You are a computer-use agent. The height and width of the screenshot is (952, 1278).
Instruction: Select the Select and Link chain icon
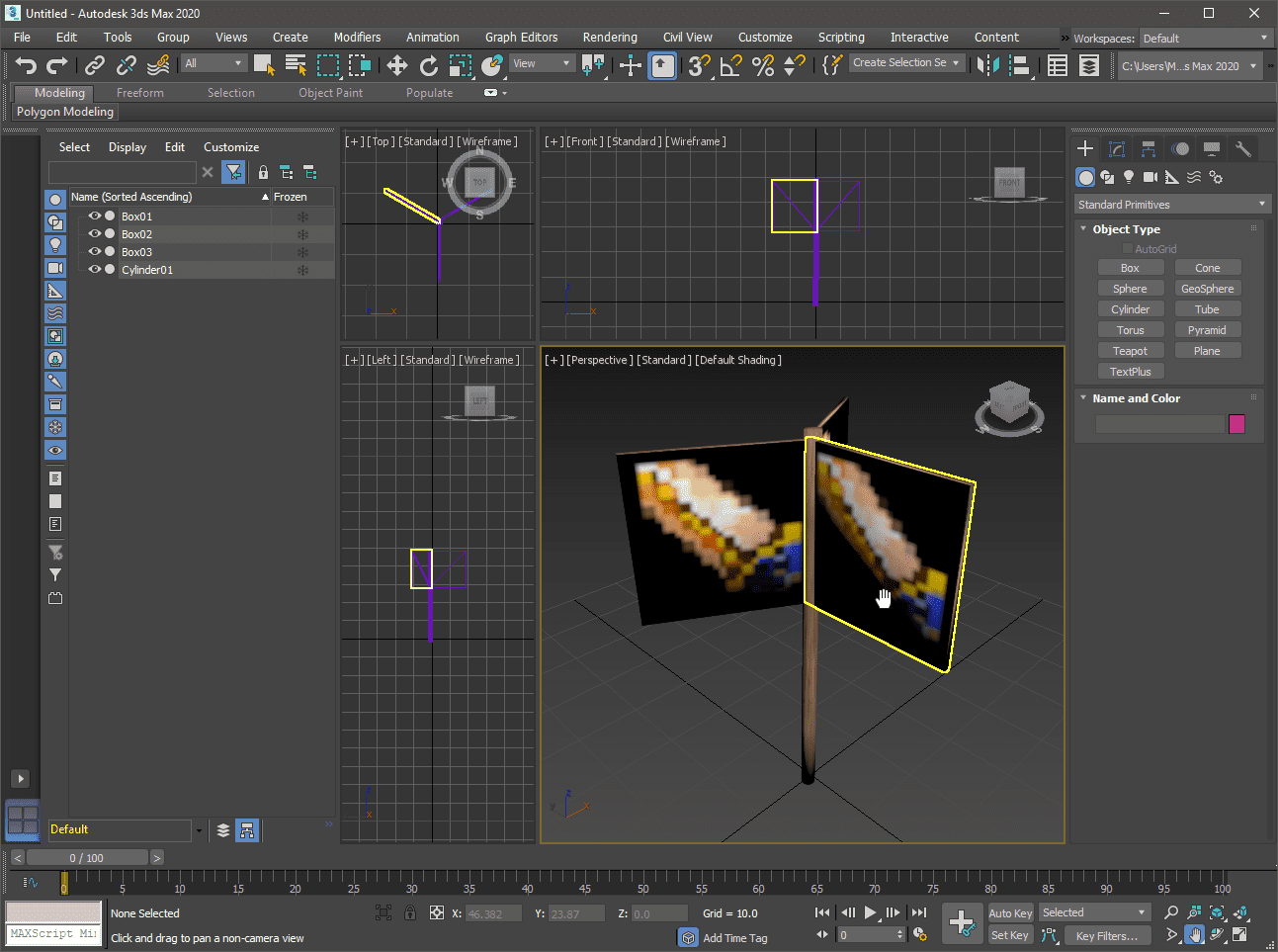pos(94,65)
